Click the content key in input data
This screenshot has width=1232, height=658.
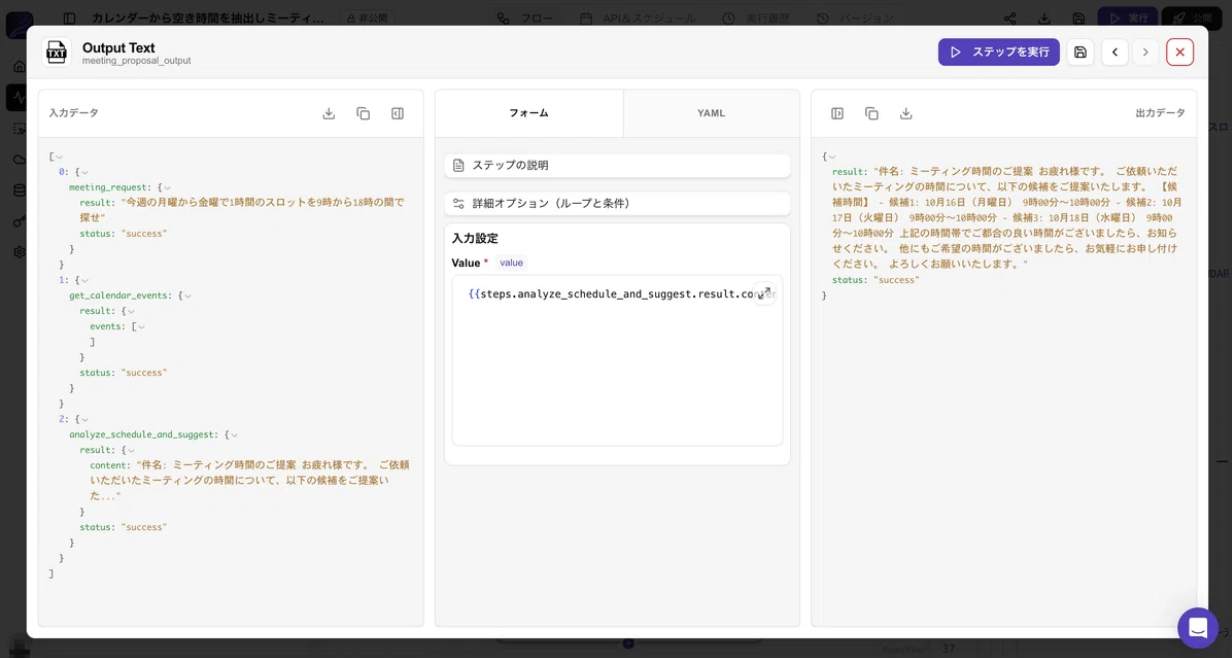109,465
